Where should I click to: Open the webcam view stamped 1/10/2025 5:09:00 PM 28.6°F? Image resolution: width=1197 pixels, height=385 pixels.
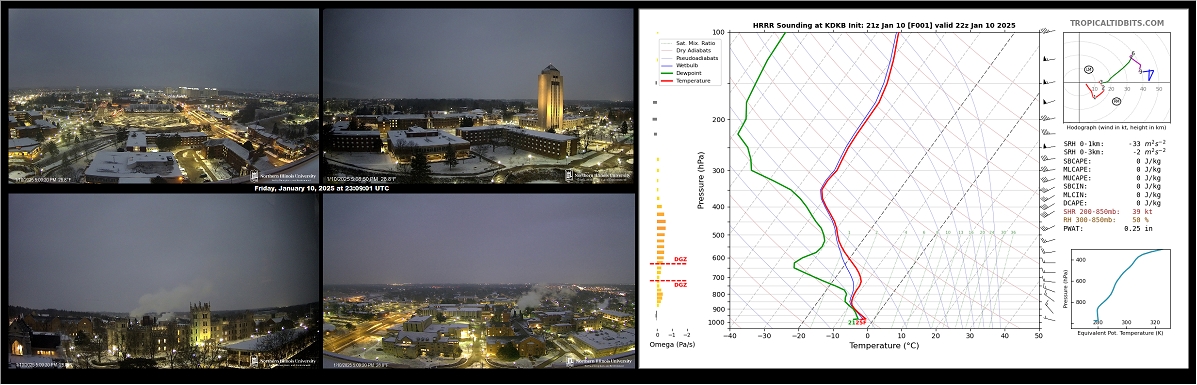point(163,96)
